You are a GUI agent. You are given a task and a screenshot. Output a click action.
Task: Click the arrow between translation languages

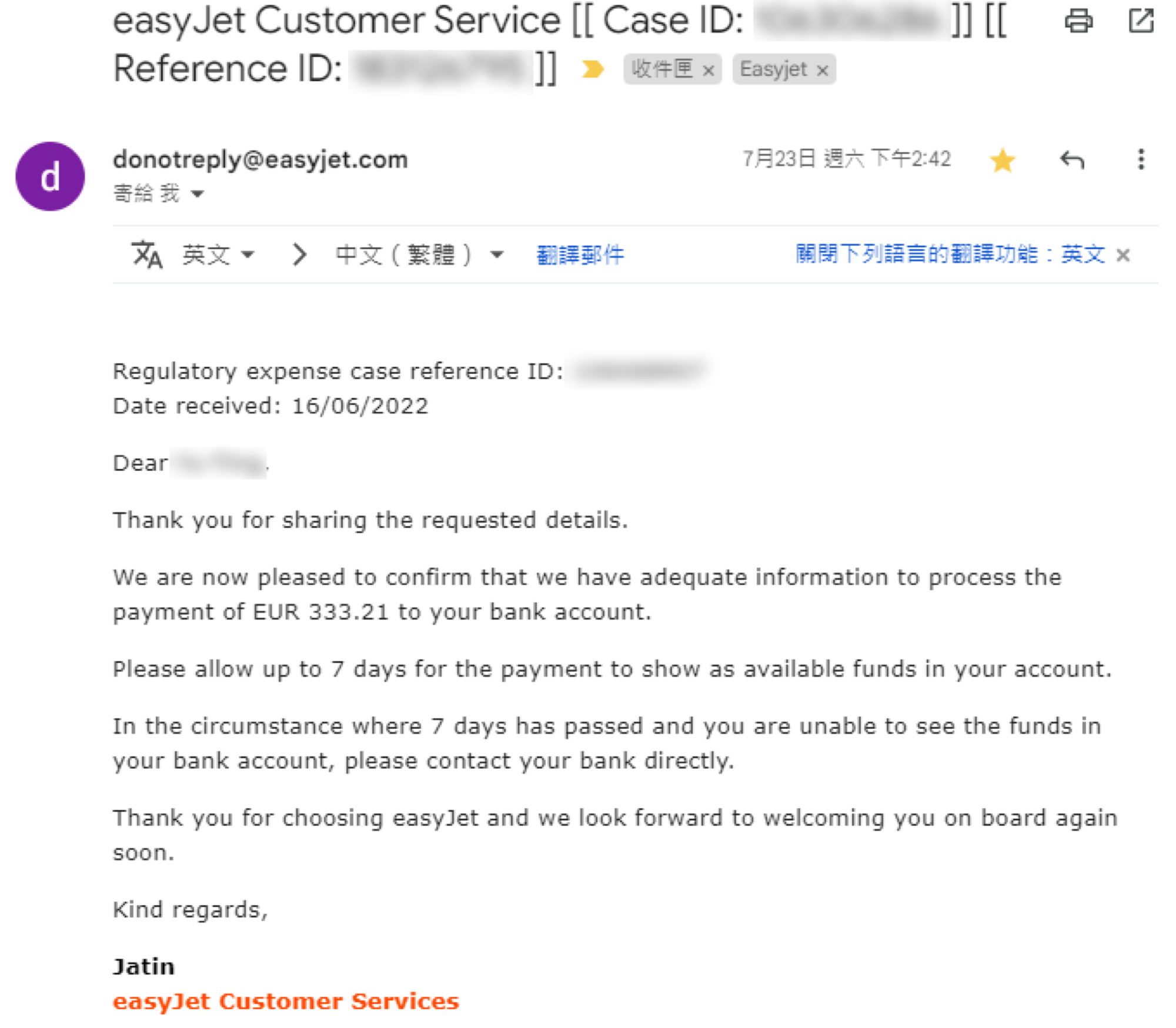pyautogui.click(x=299, y=255)
